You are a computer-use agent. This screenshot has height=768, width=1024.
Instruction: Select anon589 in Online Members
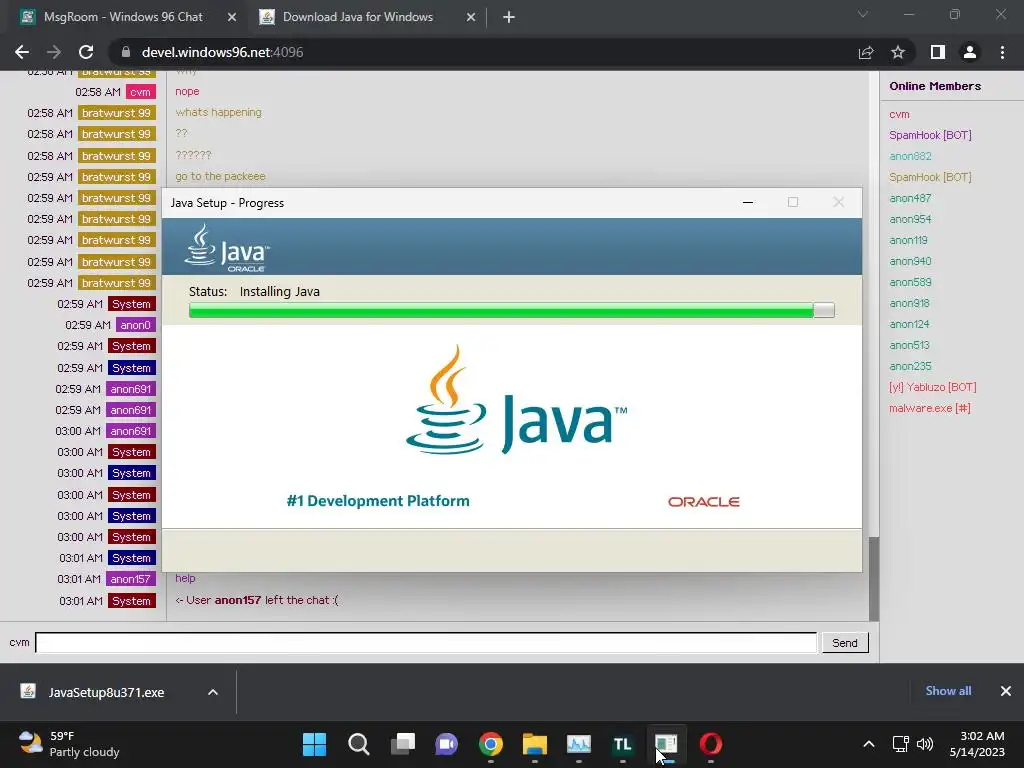910,282
